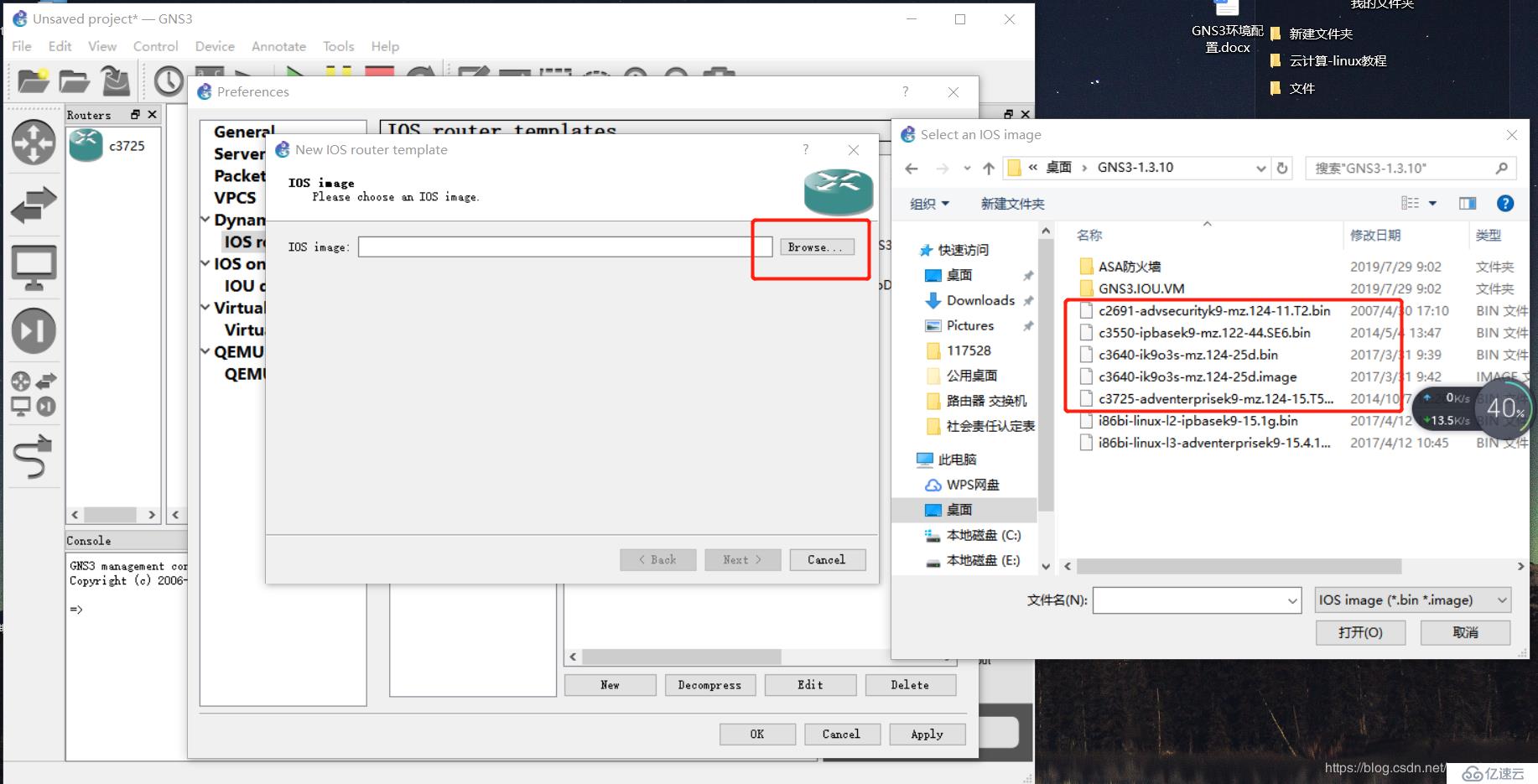Open 本地磁盘 (E:) drive

[973, 560]
